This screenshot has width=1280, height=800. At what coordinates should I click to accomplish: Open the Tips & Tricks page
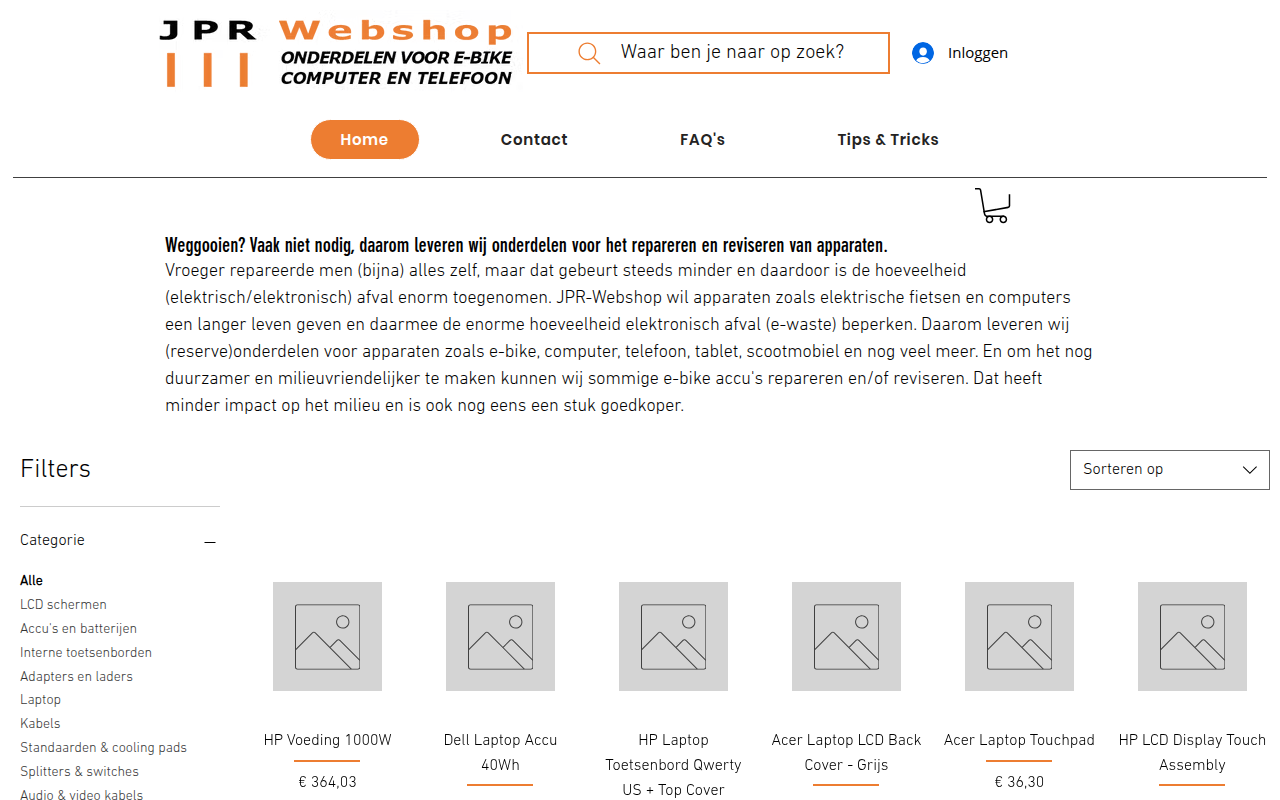click(x=888, y=140)
